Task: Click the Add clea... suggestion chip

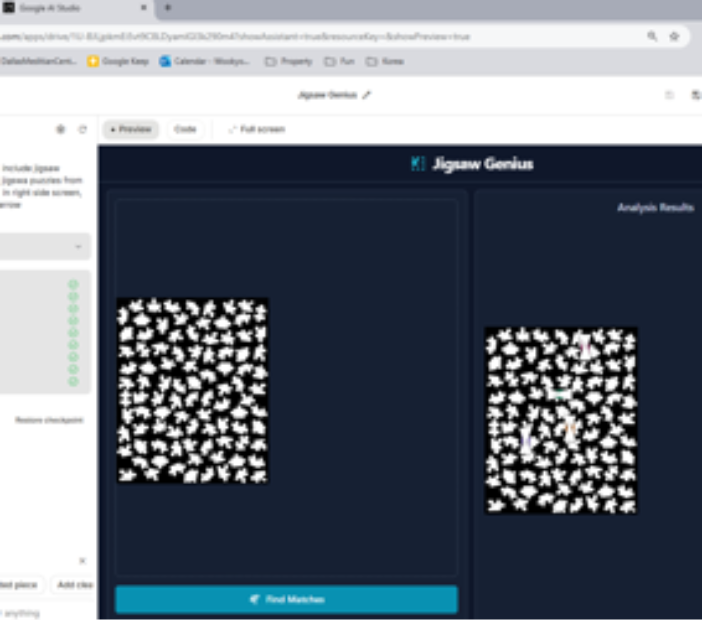Action: coord(74,585)
